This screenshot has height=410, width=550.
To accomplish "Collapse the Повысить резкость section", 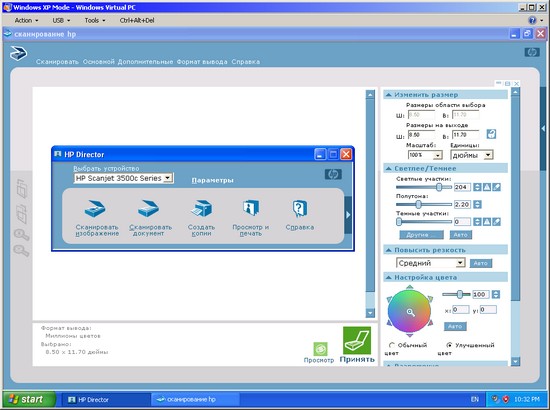I will [389, 250].
